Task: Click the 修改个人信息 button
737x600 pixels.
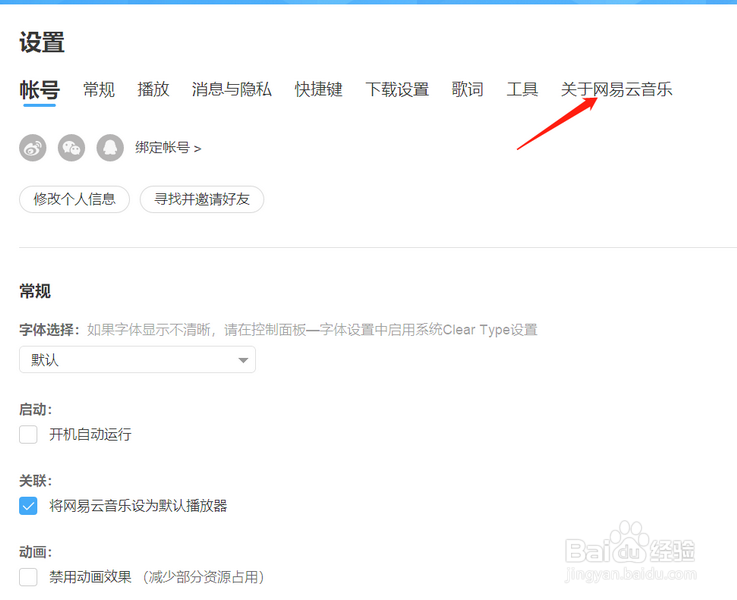Action: tap(74, 199)
